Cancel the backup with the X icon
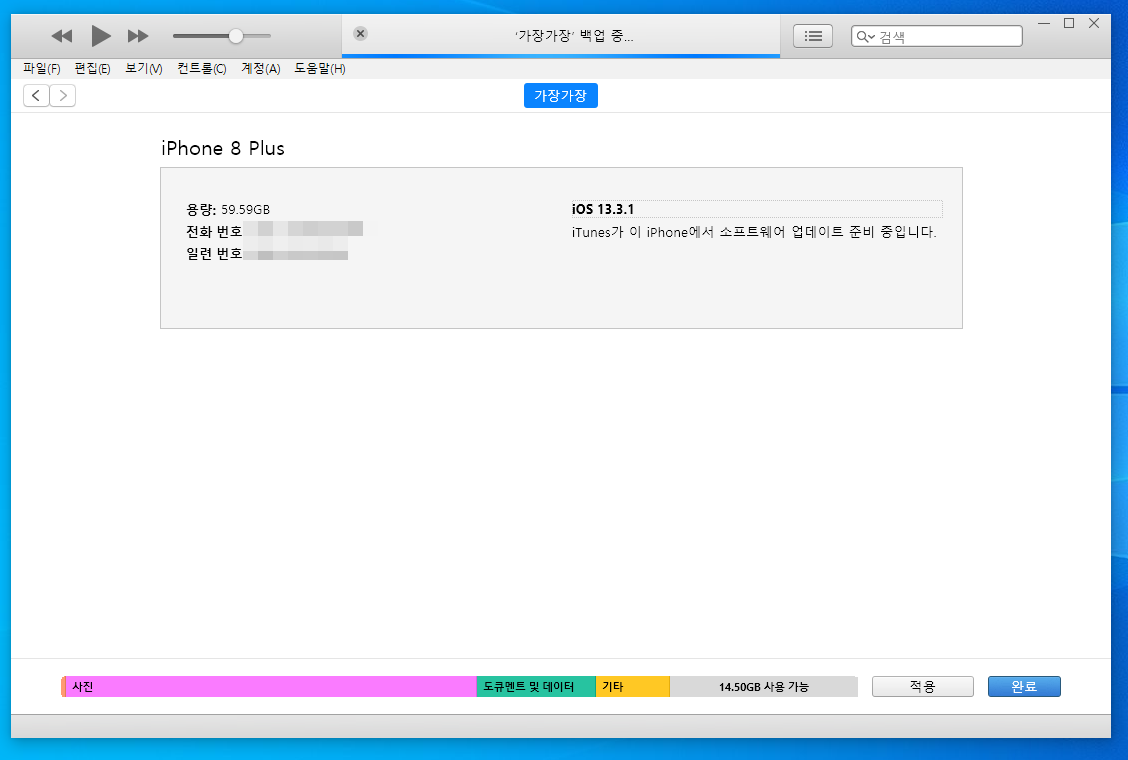This screenshot has height=760, width=1128. (x=360, y=33)
